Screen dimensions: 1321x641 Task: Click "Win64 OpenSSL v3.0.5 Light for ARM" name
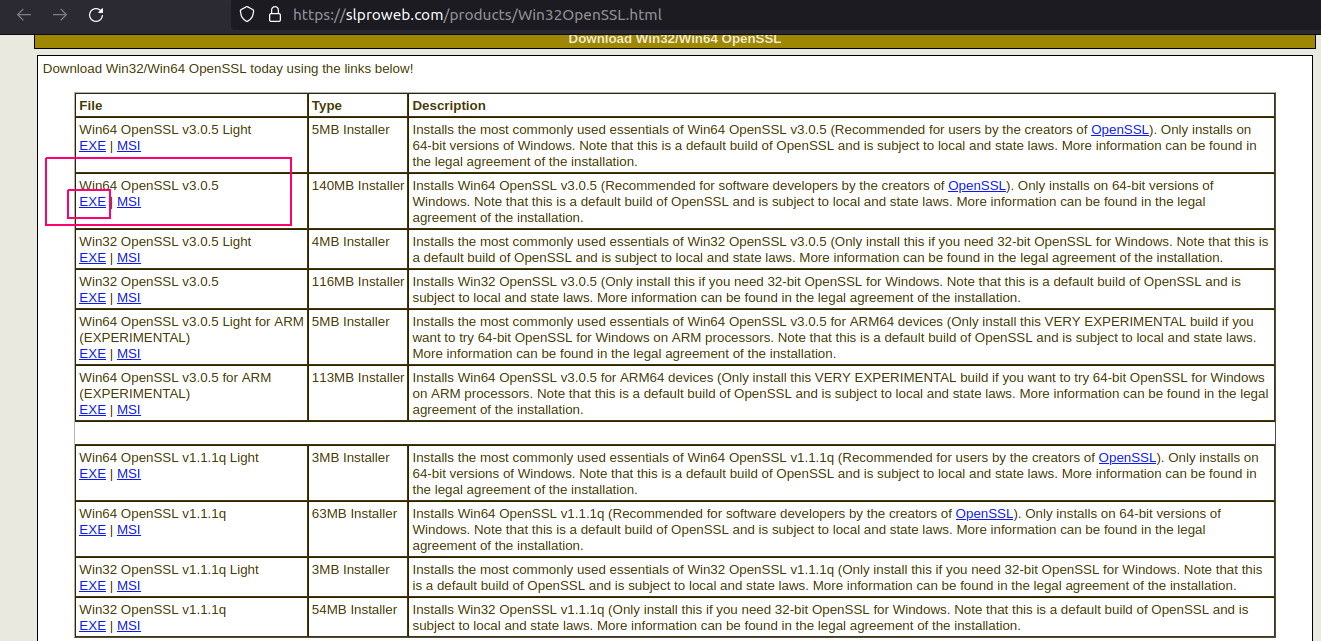tap(191, 322)
